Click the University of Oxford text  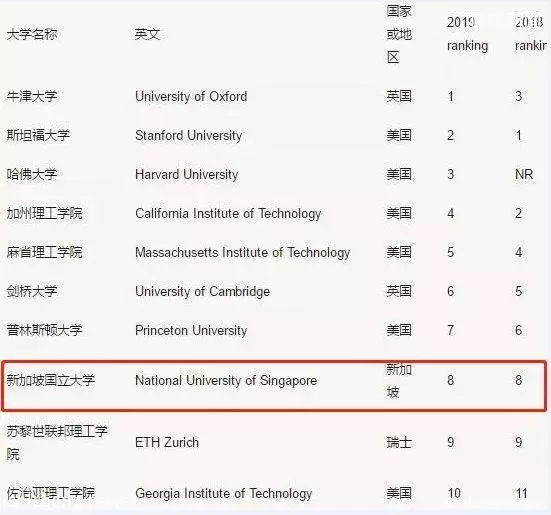191,96
